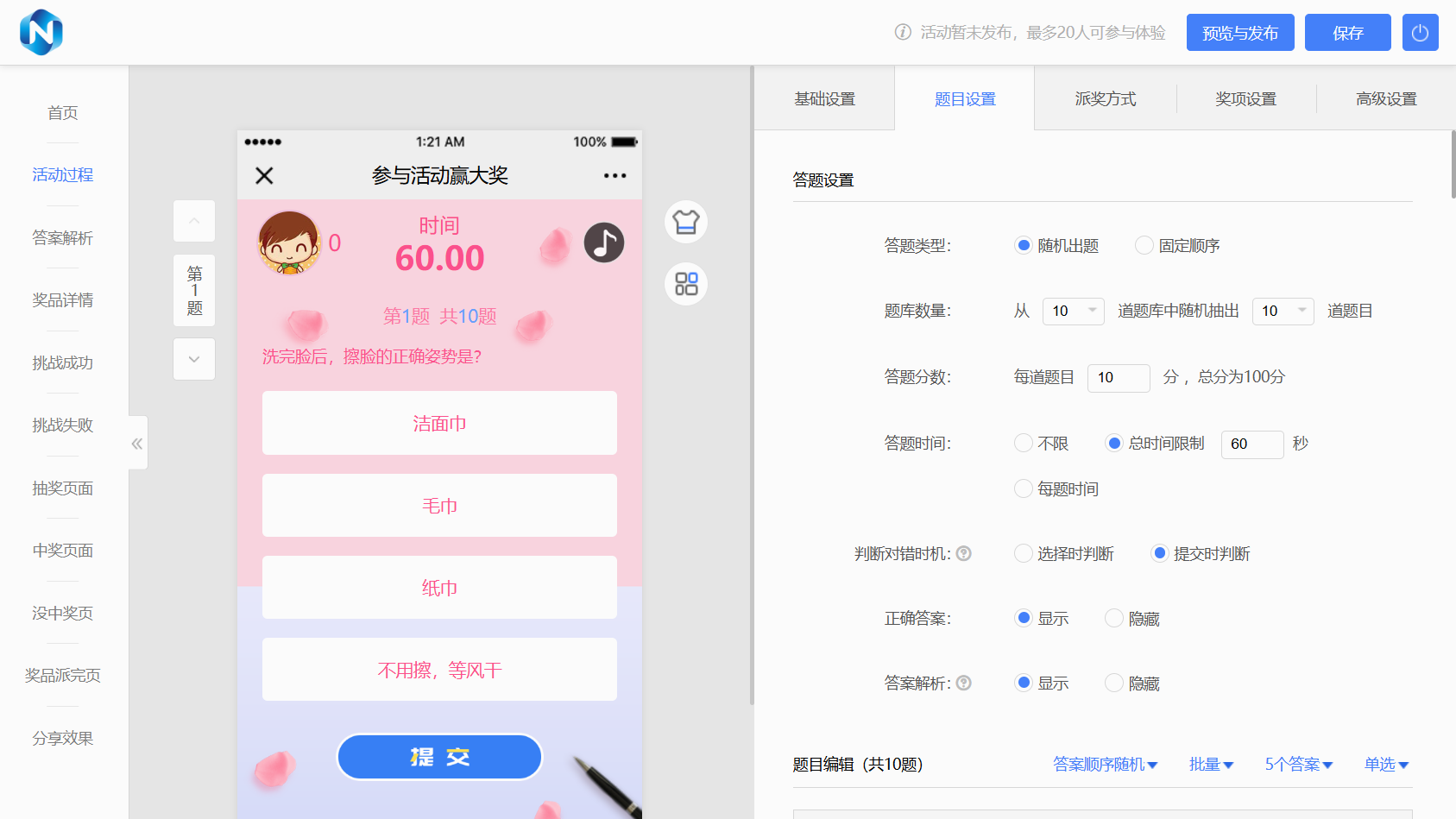
Task: Click the 预览与发布 button
Action: coord(1240,32)
